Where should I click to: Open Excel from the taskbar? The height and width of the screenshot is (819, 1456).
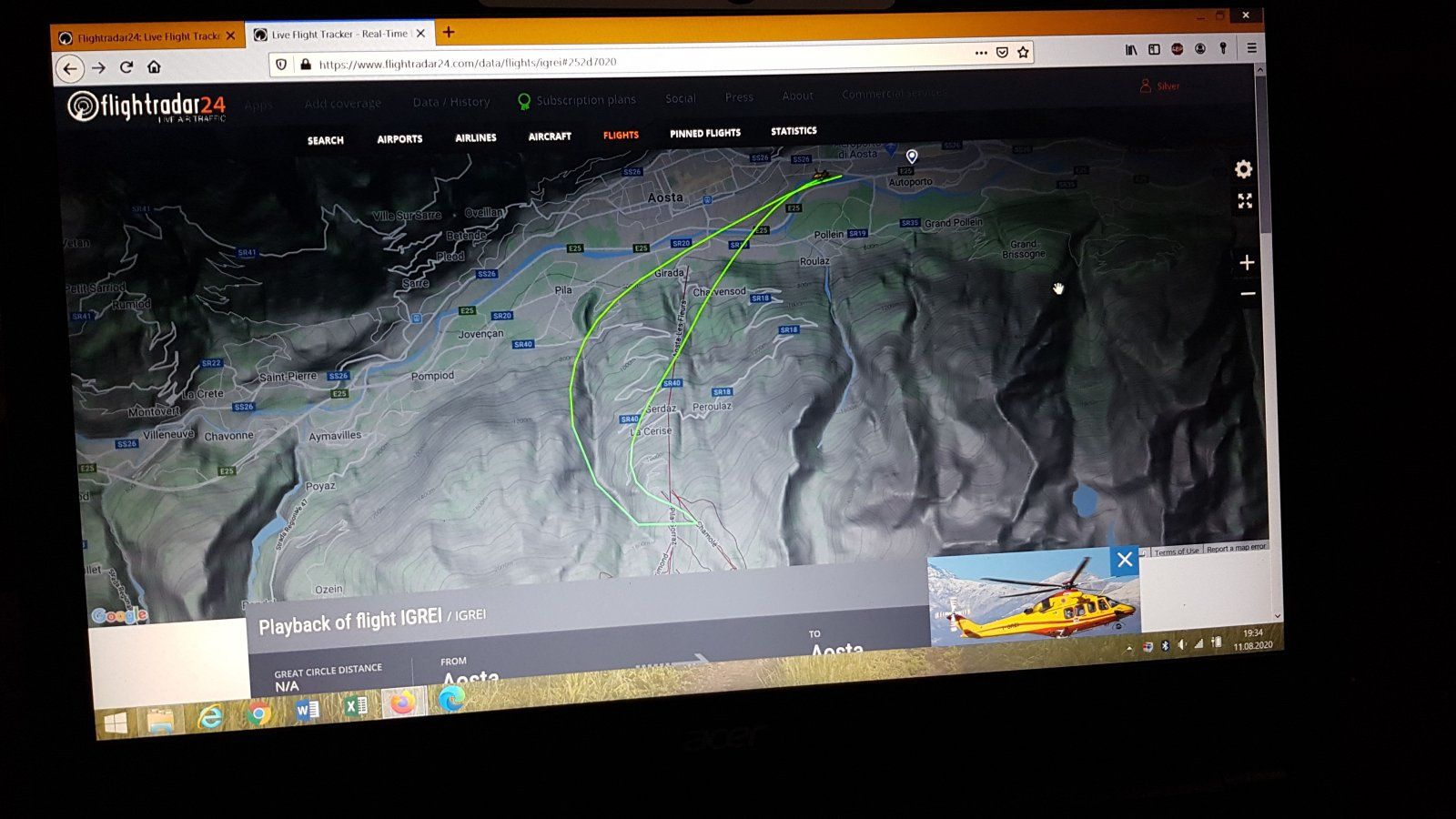[x=355, y=706]
